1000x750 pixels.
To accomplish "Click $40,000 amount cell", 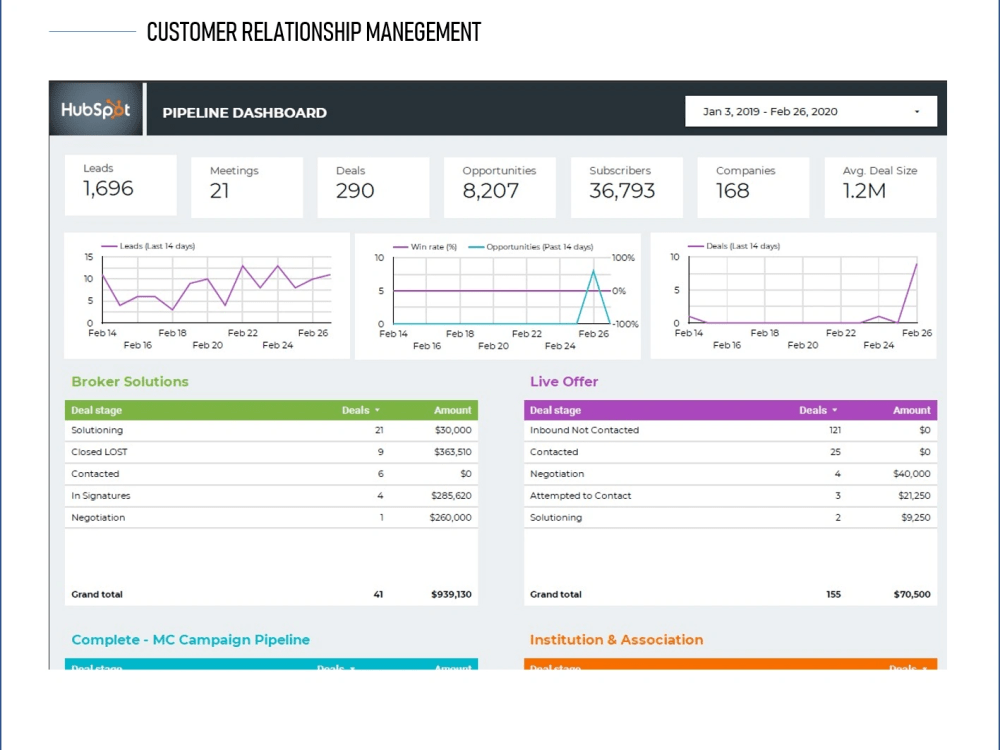I will (x=912, y=474).
